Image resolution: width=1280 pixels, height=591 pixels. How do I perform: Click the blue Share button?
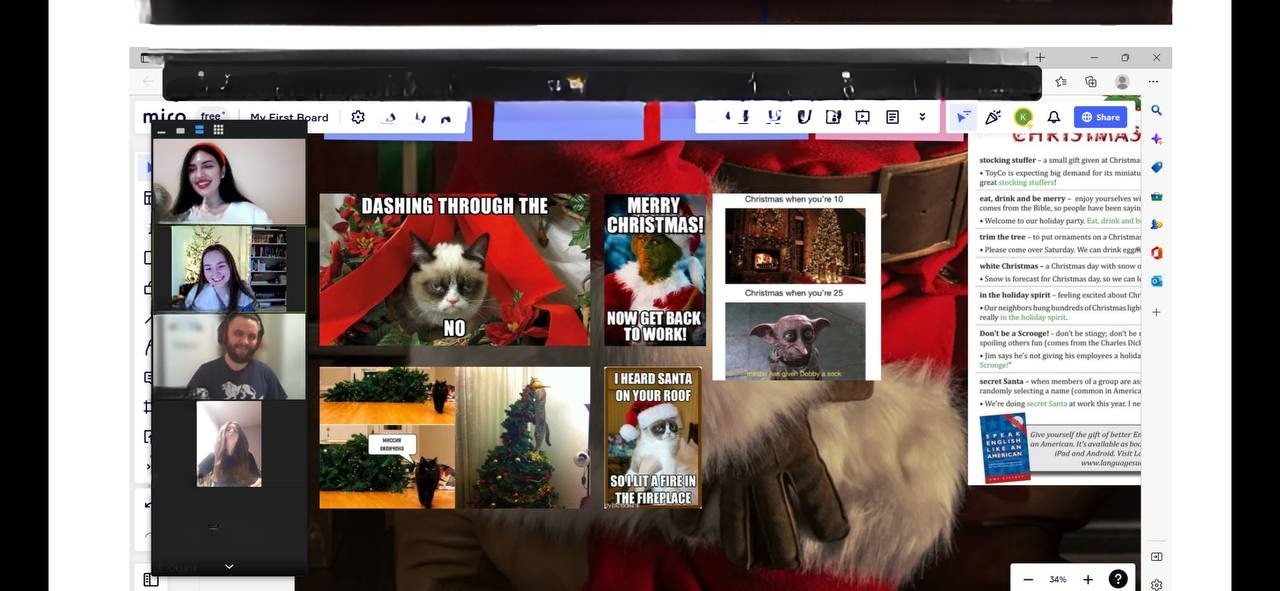pyautogui.click(x=1100, y=117)
